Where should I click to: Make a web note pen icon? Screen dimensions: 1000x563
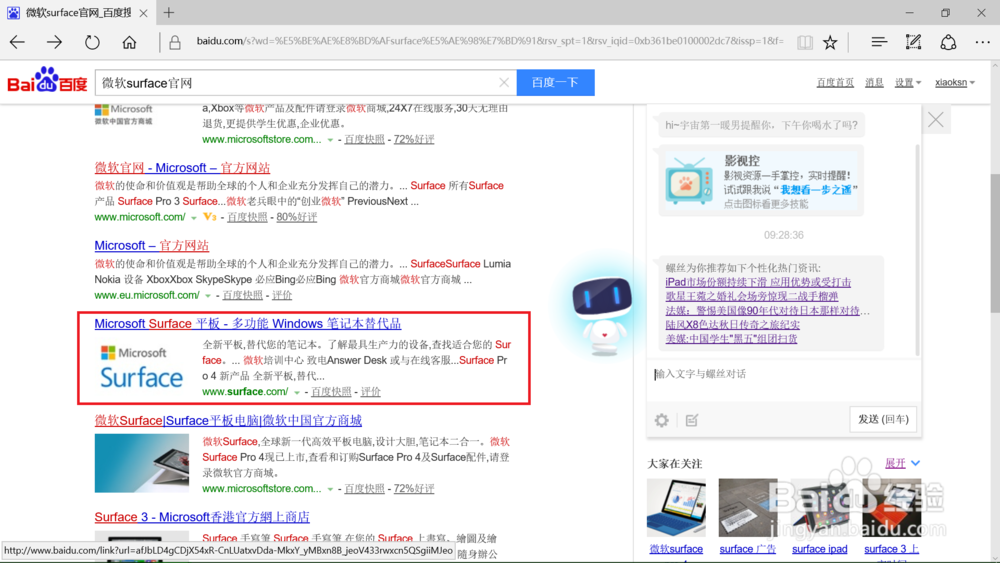coord(913,42)
